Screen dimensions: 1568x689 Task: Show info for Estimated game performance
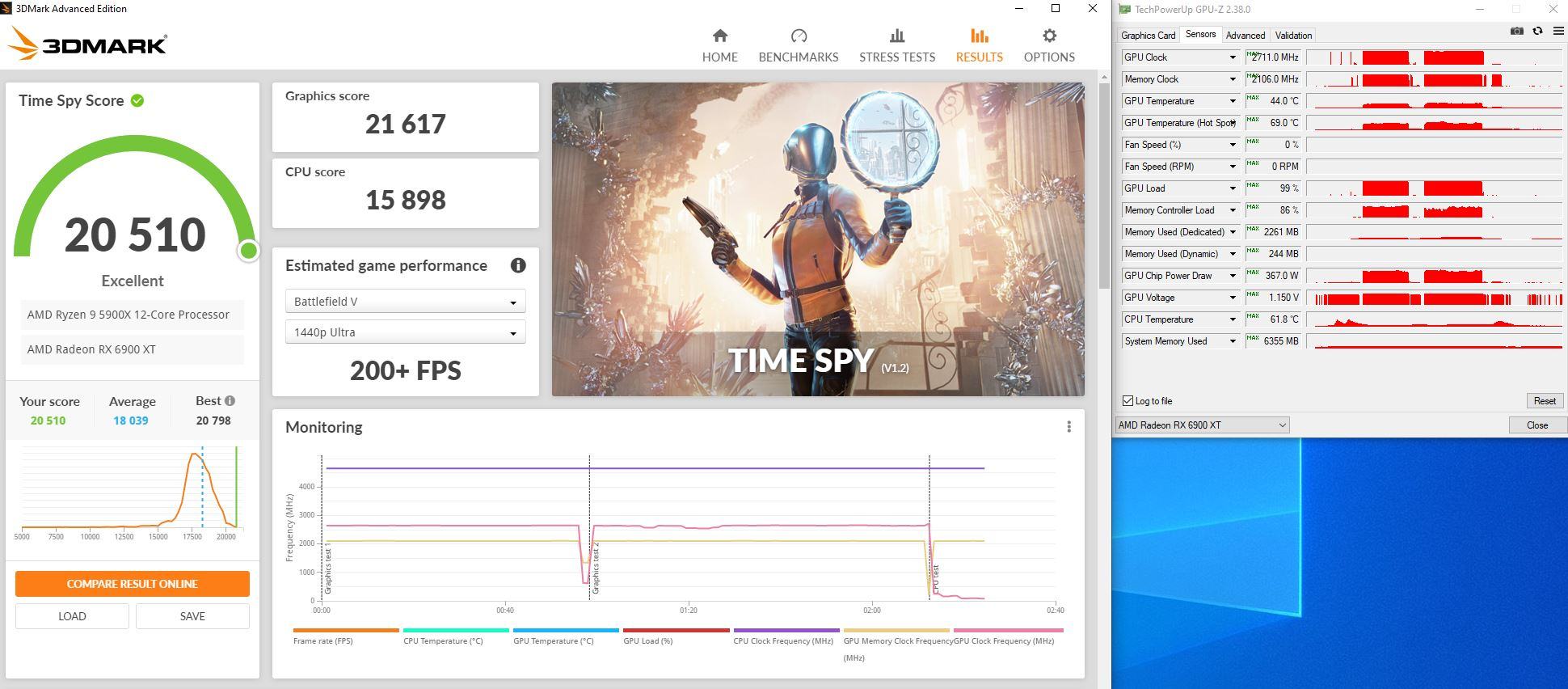point(518,265)
